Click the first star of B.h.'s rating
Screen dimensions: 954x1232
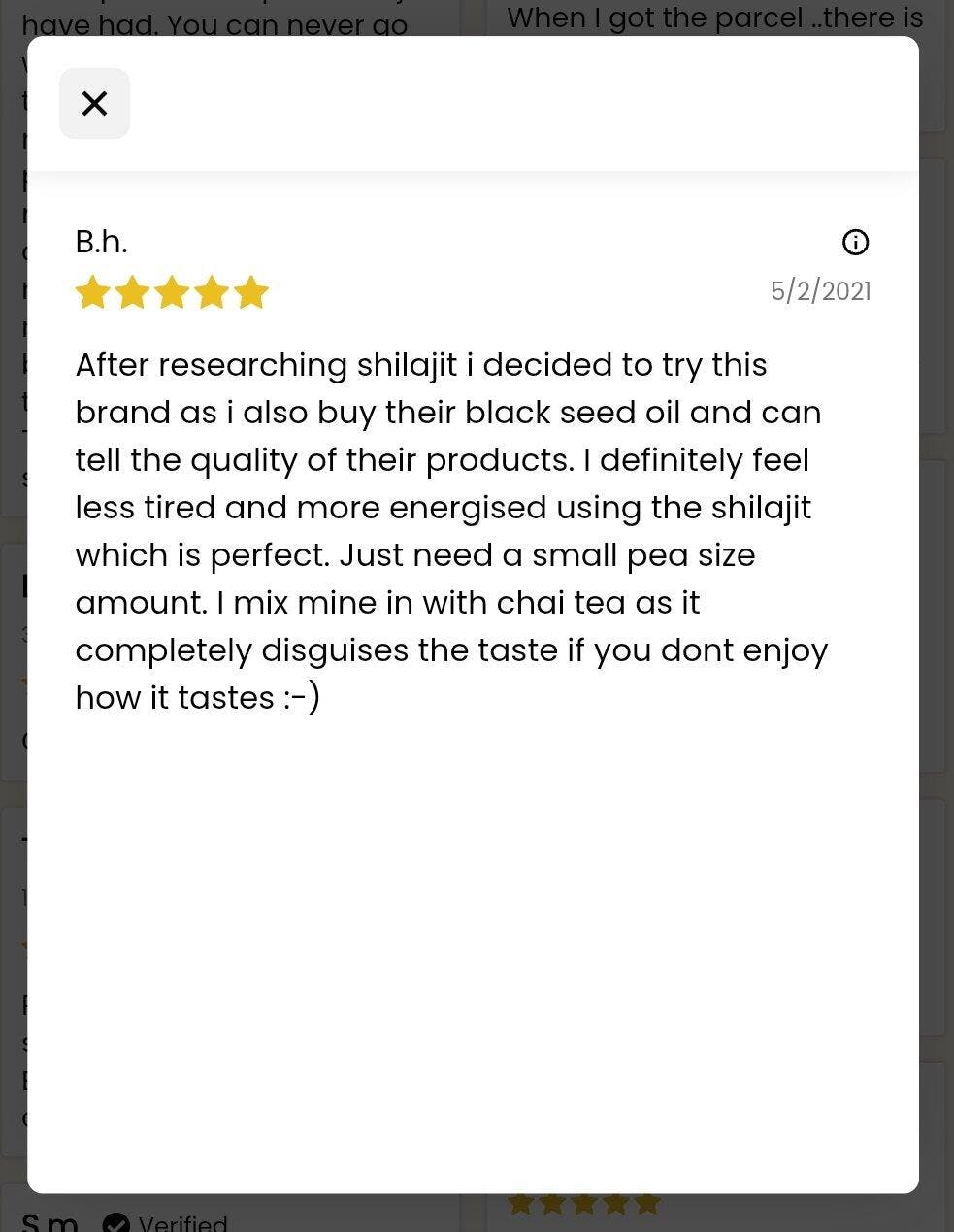(92, 291)
